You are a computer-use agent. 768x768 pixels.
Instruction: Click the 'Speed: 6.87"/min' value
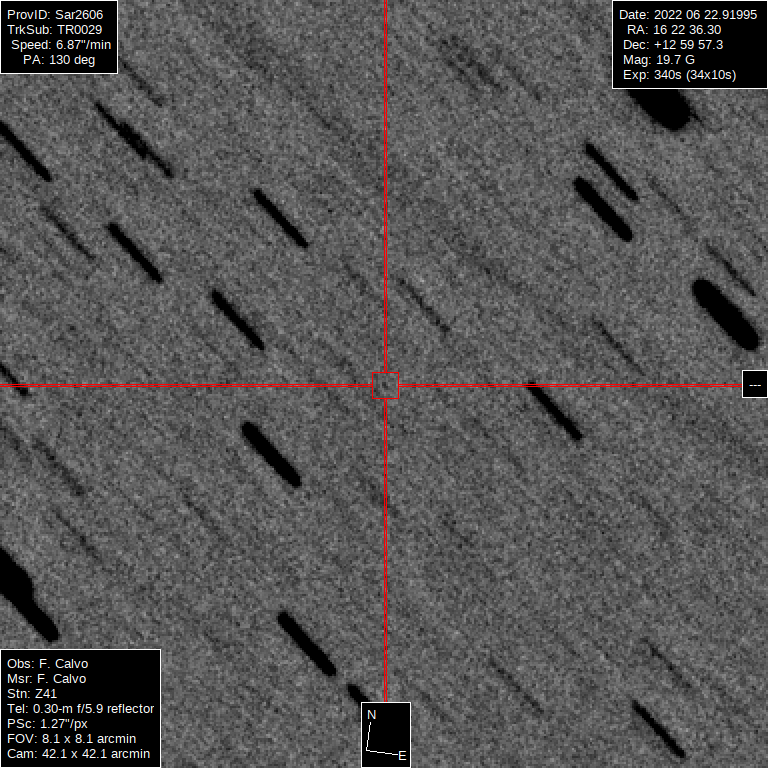61,45
